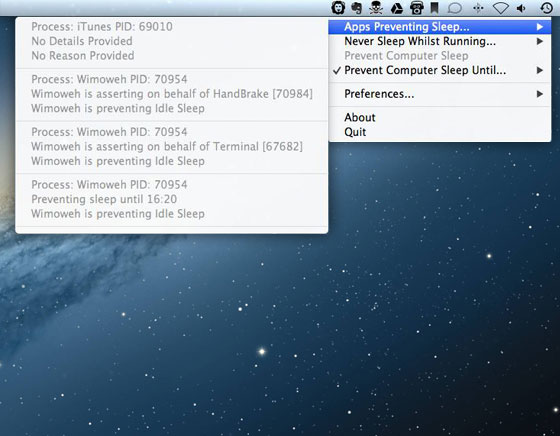Viewport: 560px width, 436px height.
Task: Open the Preferences menu item
Action: (440, 94)
